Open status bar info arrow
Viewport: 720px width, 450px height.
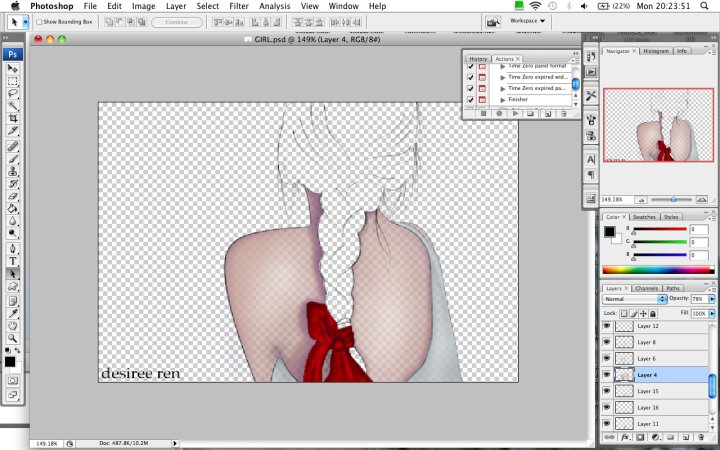pos(175,444)
